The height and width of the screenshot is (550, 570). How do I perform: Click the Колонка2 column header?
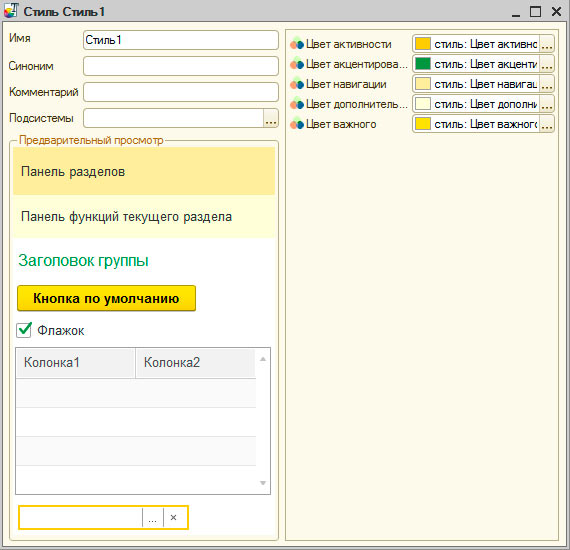click(x=196, y=363)
